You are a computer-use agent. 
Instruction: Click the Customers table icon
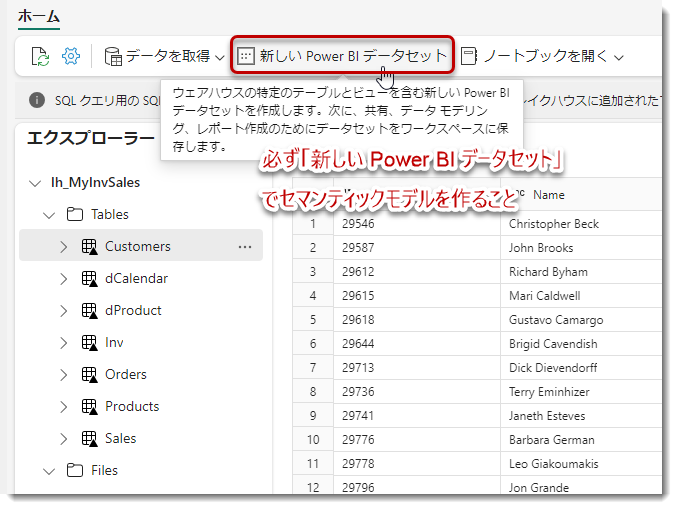[89, 247]
